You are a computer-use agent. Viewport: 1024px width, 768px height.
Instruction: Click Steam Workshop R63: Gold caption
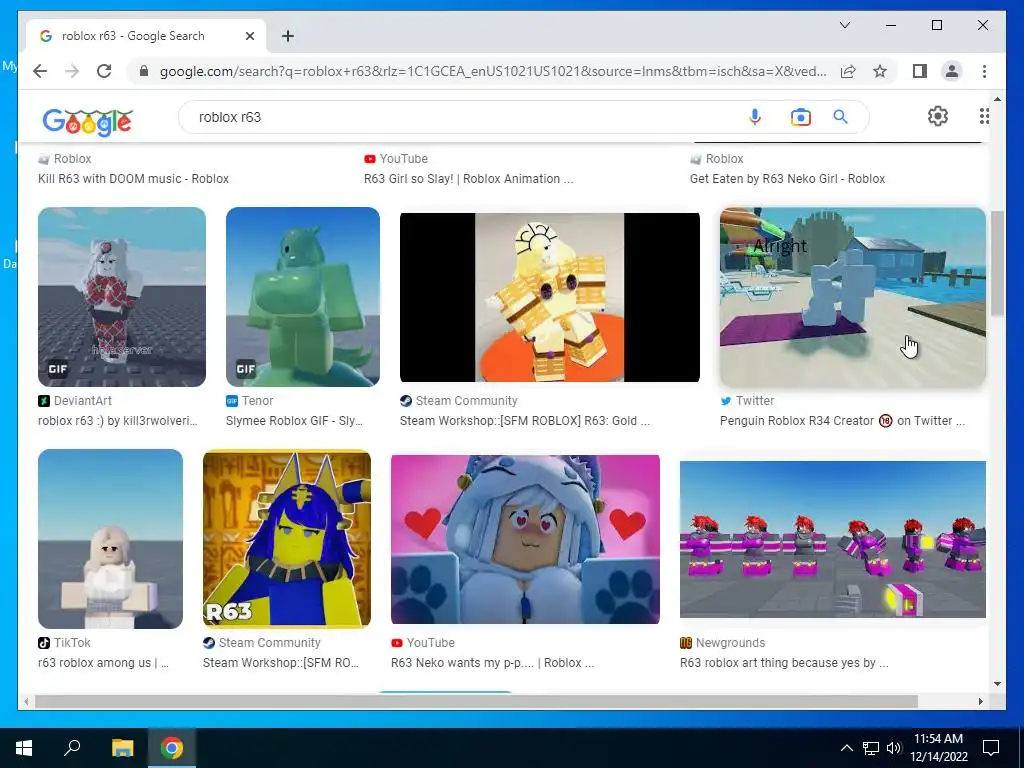pos(524,421)
